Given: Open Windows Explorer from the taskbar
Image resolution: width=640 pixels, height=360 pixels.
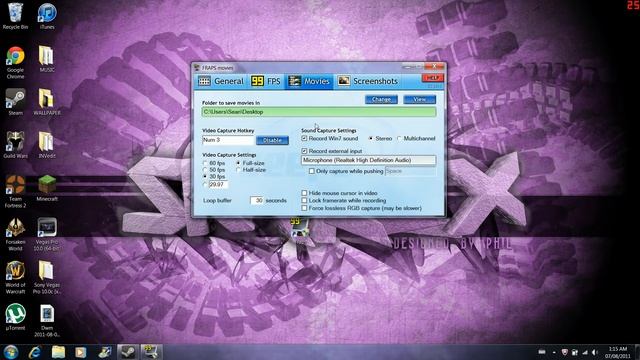Looking at the screenshot, I should point(58,352).
